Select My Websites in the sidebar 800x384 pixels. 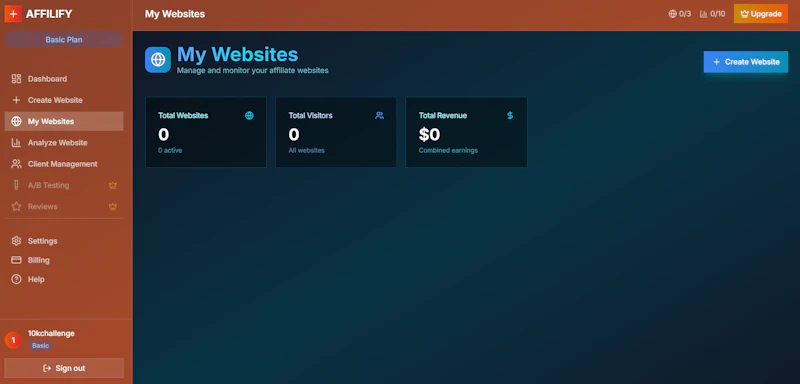[x=64, y=121]
